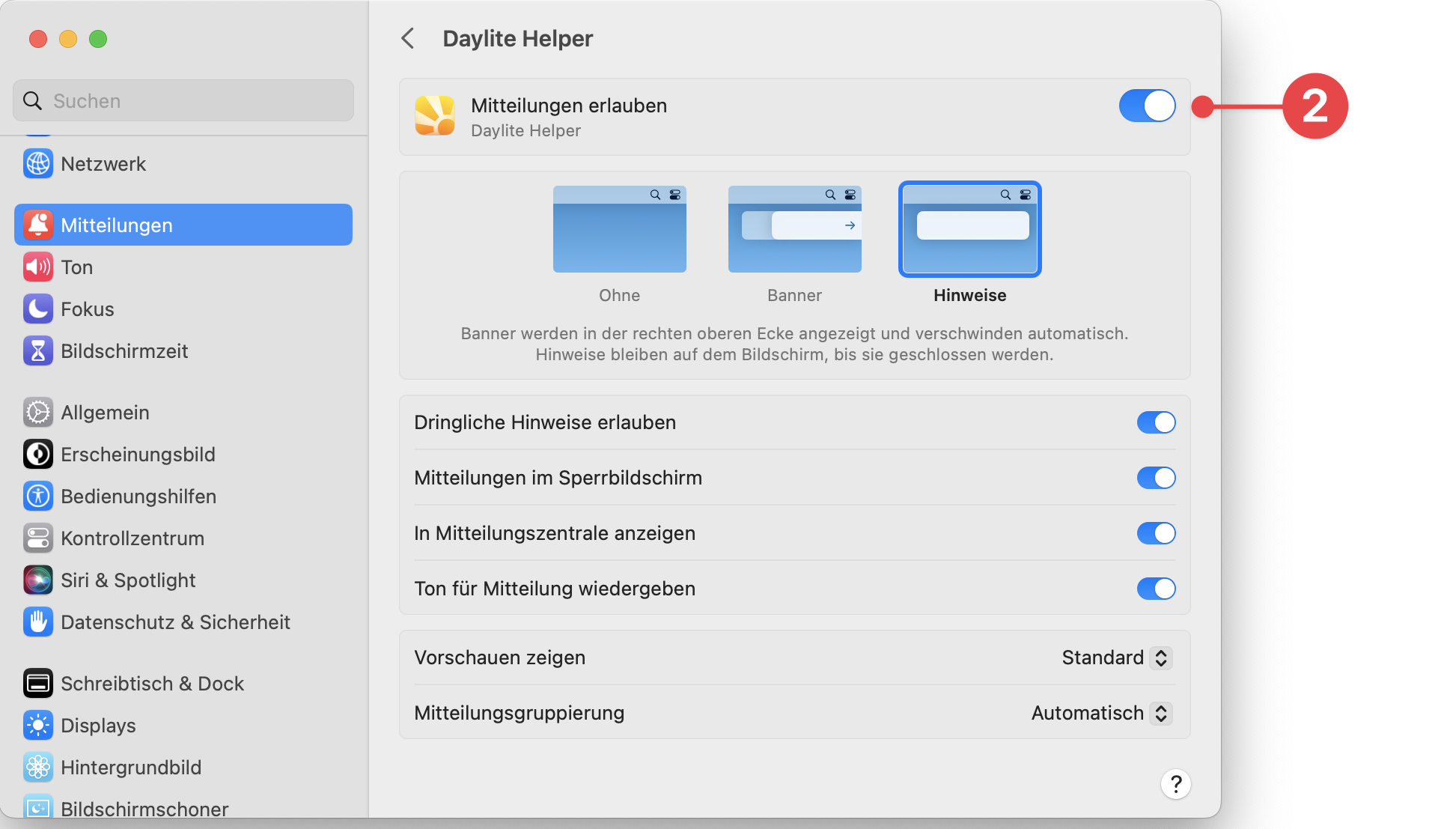Click the magnifier icon in search field

(33, 101)
